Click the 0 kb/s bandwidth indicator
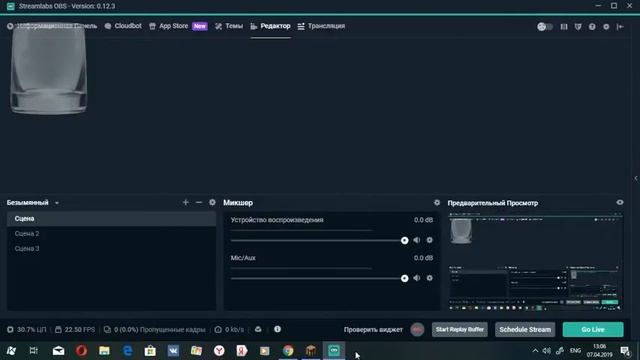Viewport: 640px width, 360px height. click(x=229, y=329)
